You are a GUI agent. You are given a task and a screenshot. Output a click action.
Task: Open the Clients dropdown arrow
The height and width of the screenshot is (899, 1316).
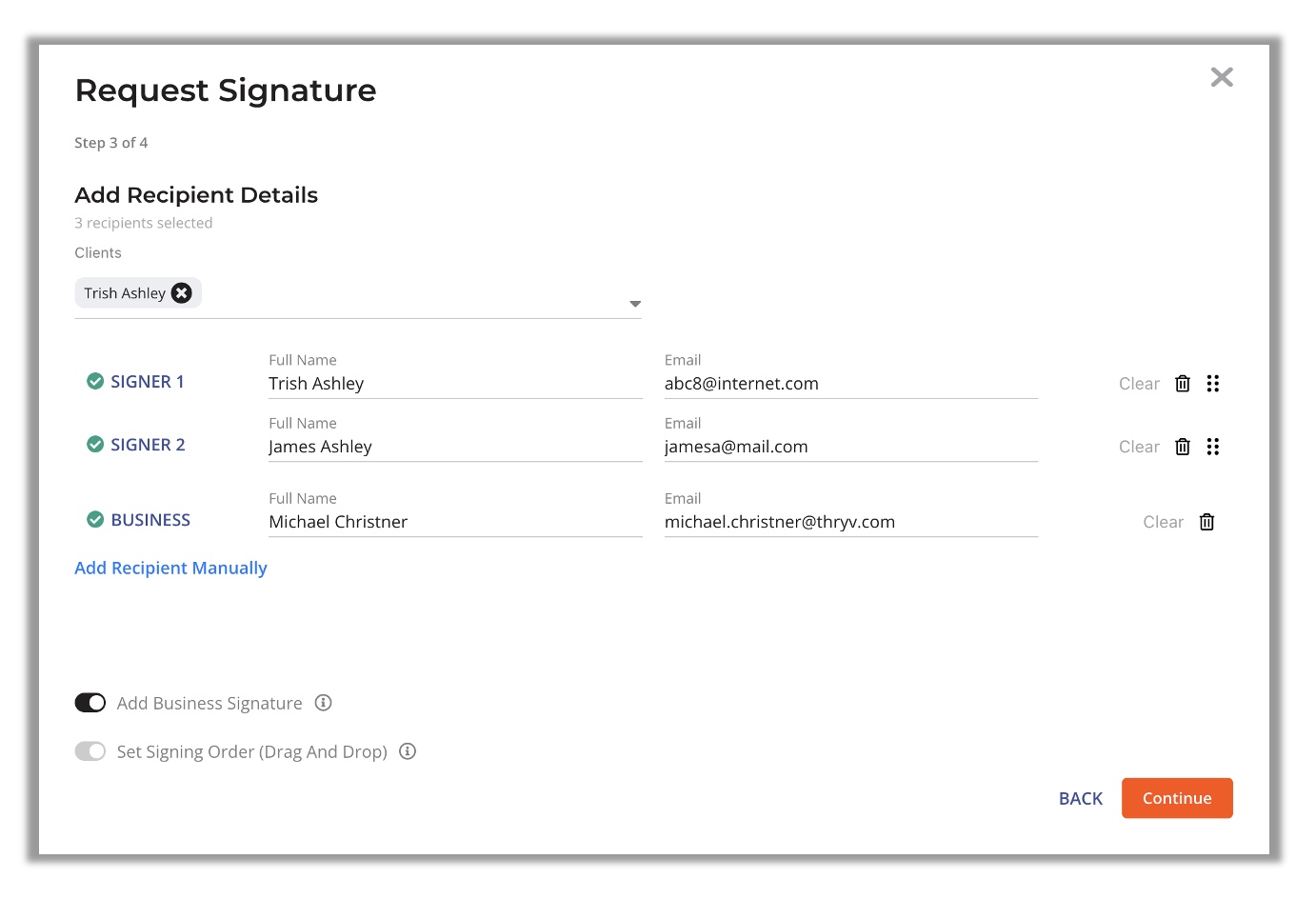pos(635,304)
